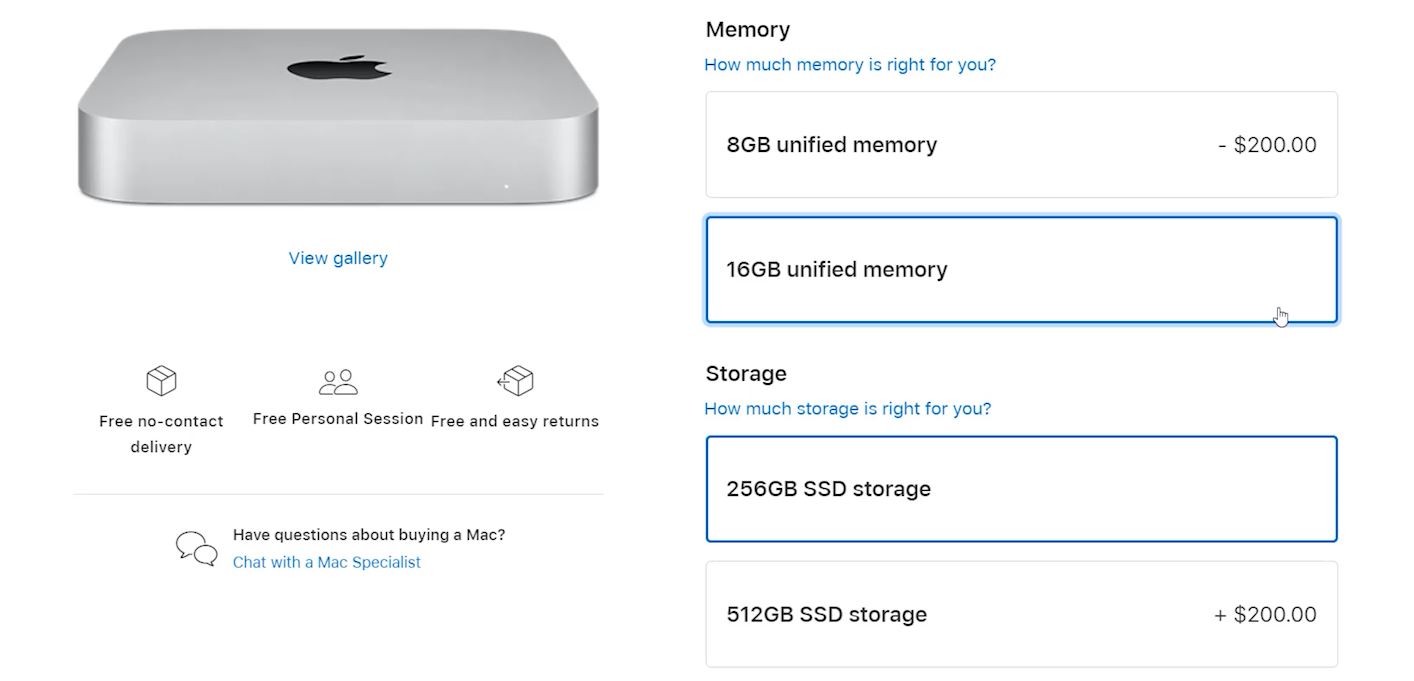This screenshot has height=681, width=1414.
Task: Click the 'Free Personal Session' label
Action: click(338, 419)
